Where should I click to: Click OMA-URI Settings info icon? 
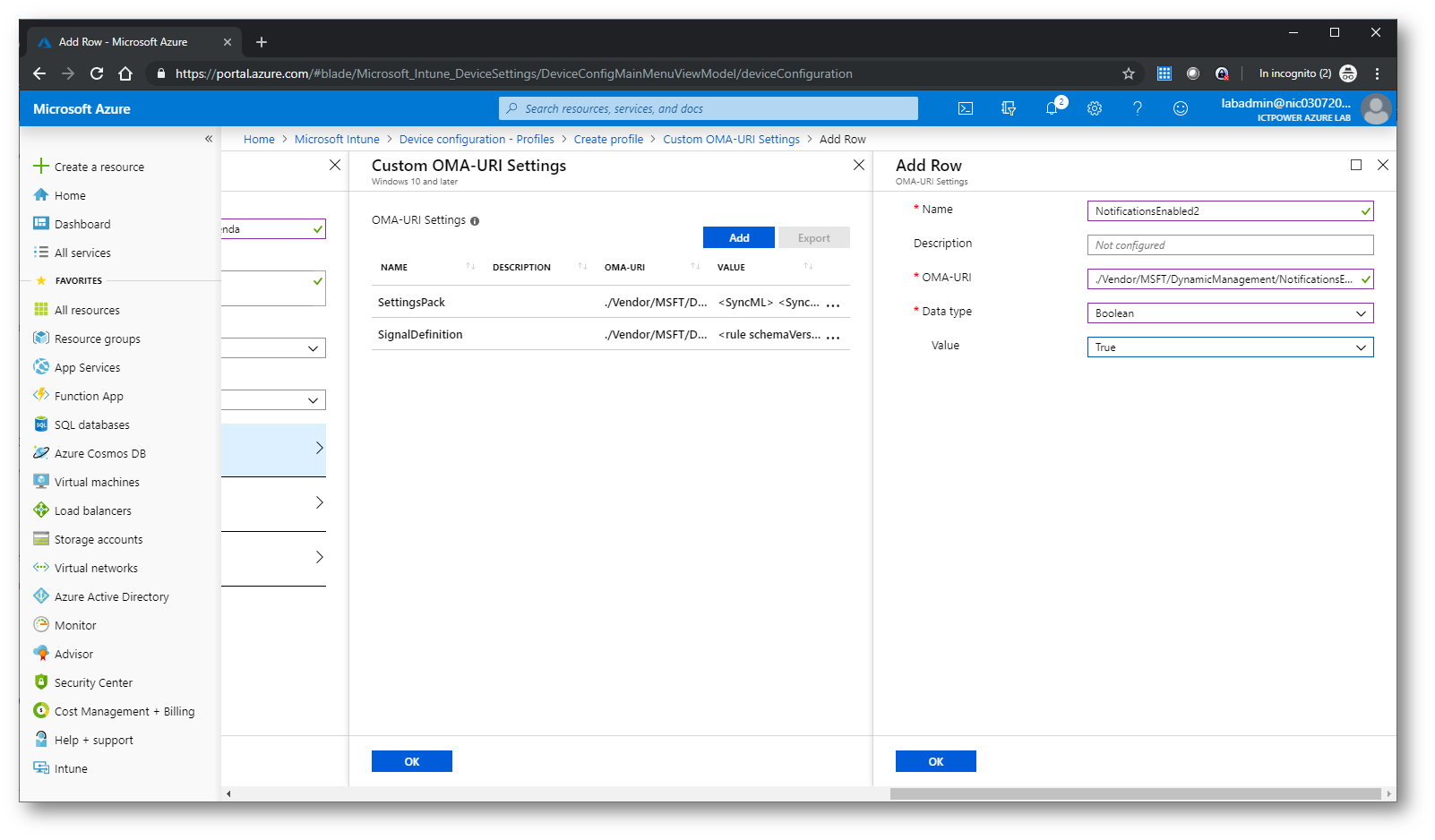(x=475, y=221)
